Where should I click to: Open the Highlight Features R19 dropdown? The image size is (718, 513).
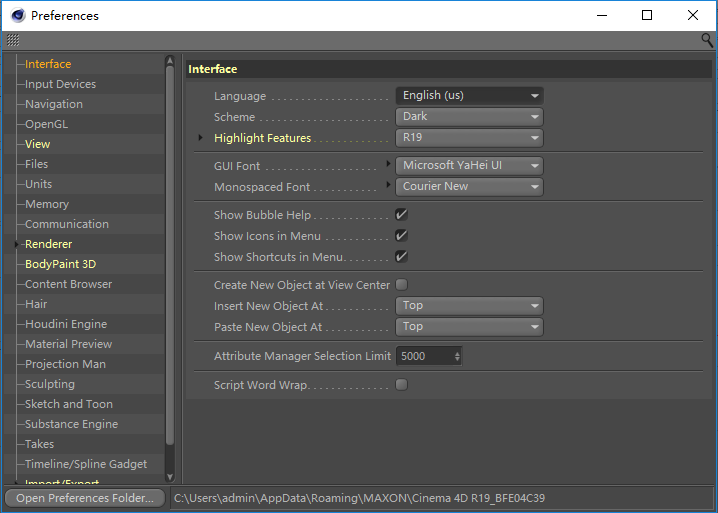469,138
